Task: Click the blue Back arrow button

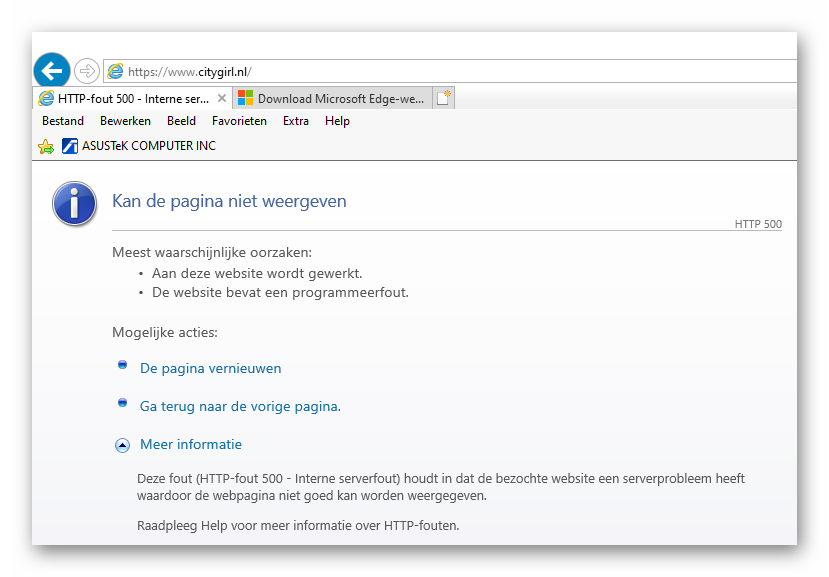Action: (x=52, y=71)
